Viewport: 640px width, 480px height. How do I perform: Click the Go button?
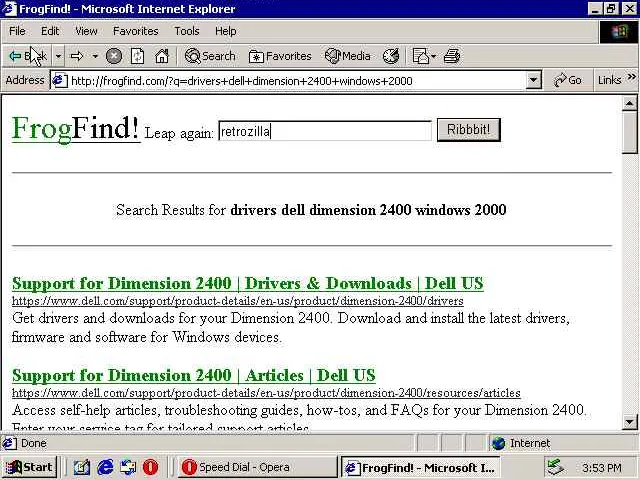pyautogui.click(x=567, y=80)
